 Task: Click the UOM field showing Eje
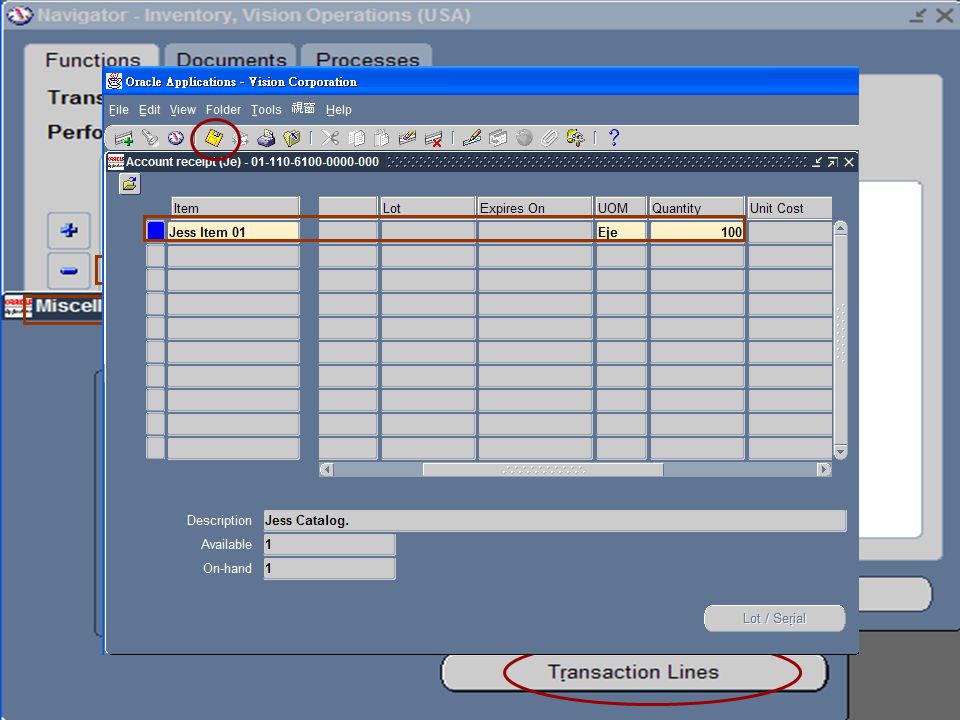621,232
